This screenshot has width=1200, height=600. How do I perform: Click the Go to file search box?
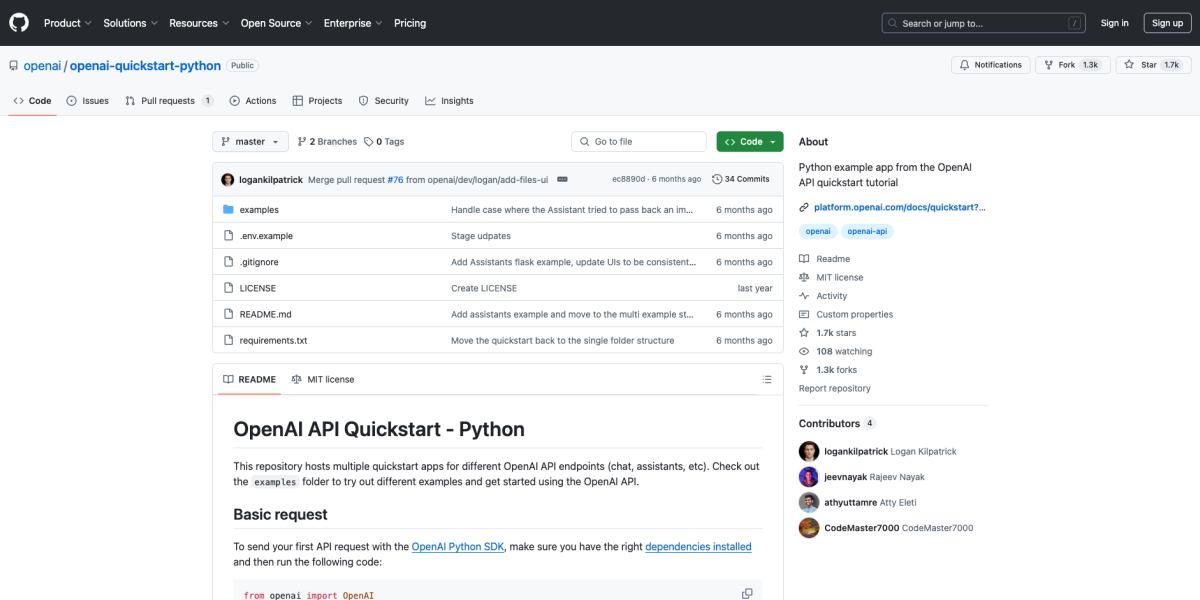point(638,141)
